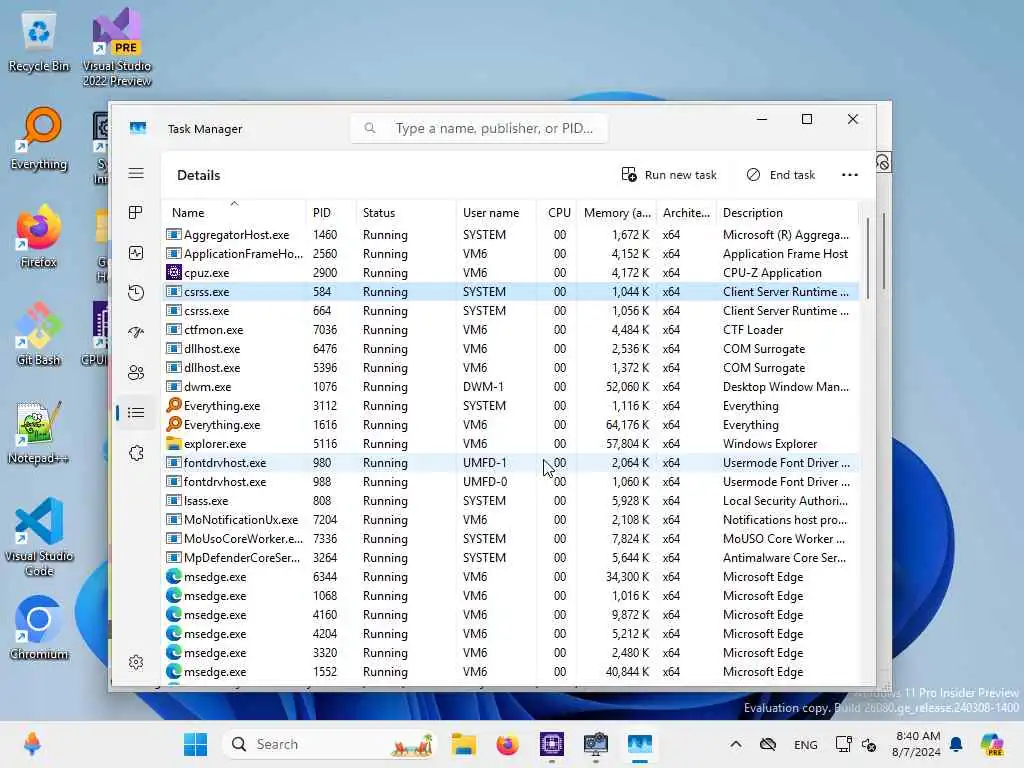Screen dimensions: 1024x768
Task: Select dwm.exe process row
Action: [x=510, y=387]
